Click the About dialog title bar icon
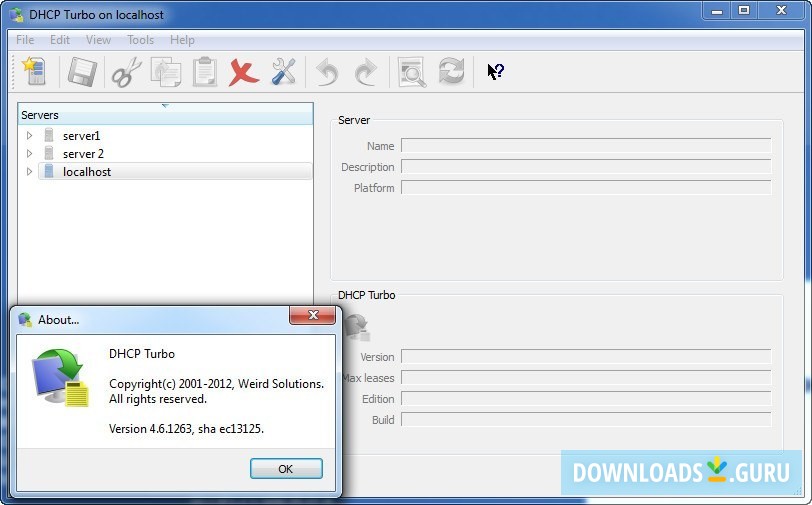 25,320
